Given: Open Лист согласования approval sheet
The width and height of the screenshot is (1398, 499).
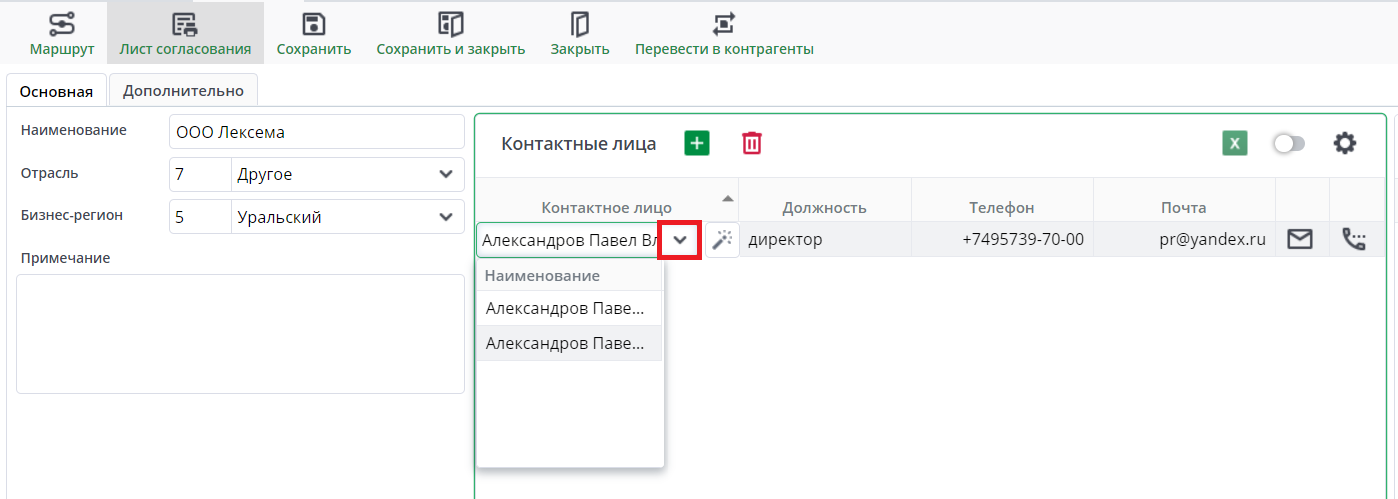Looking at the screenshot, I should [x=185, y=25].
